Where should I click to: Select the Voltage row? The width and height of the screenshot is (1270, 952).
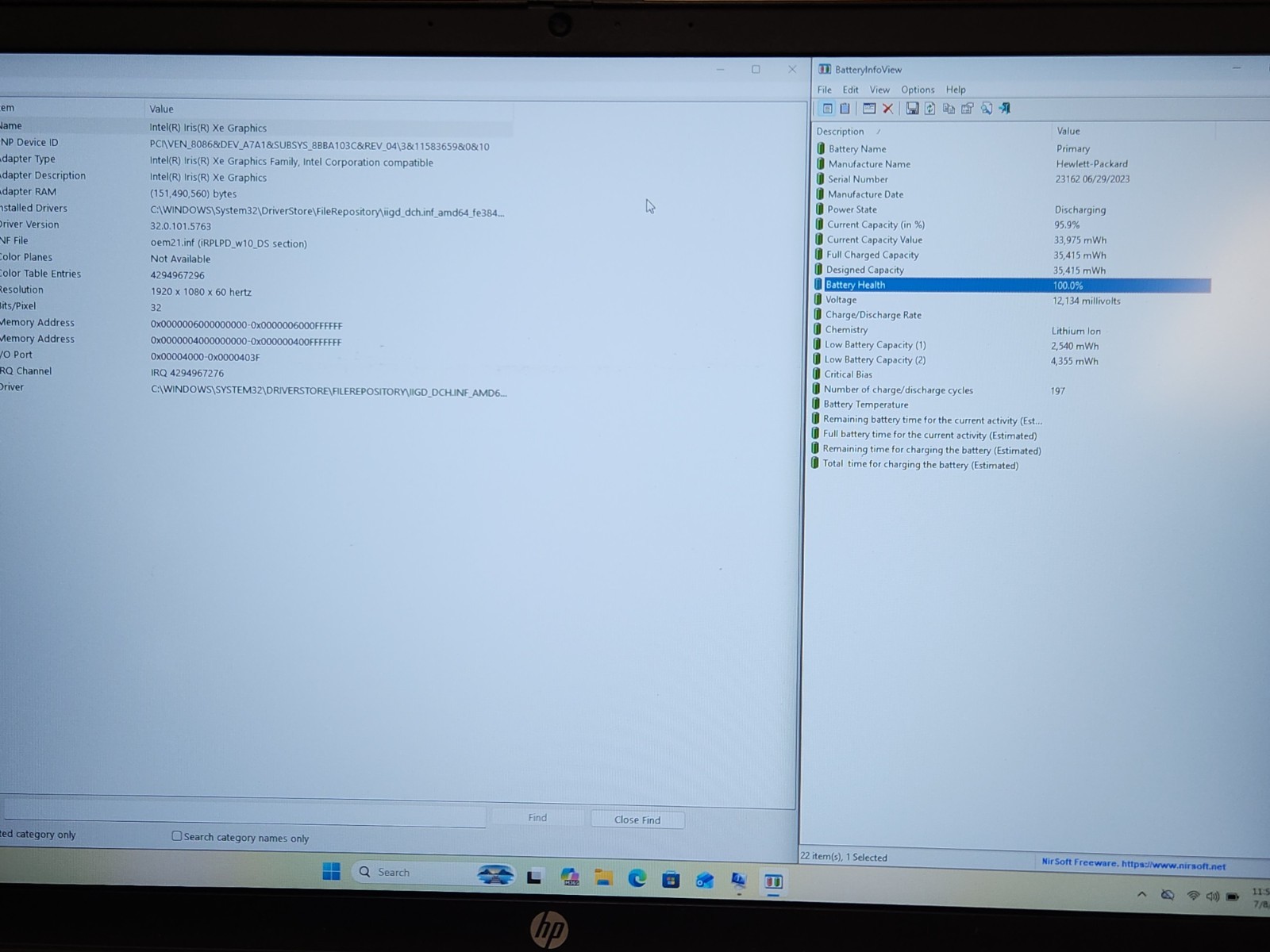(1013, 300)
